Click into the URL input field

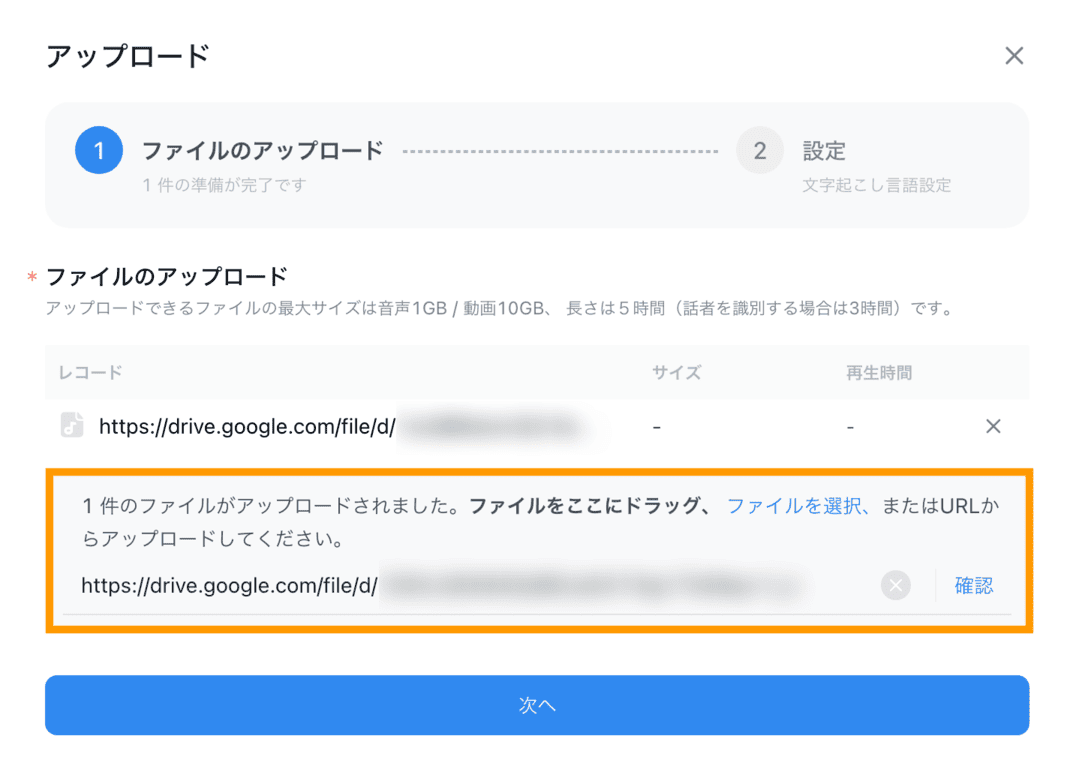[x=472, y=585]
